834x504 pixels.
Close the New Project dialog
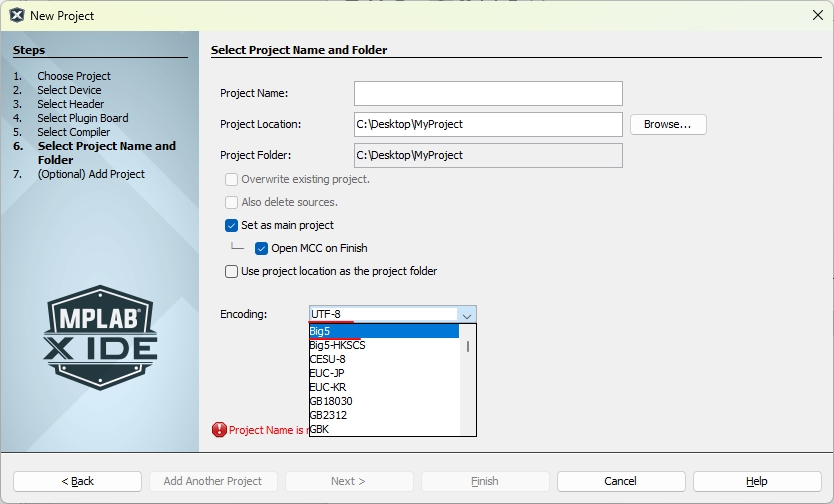coord(818,15)
